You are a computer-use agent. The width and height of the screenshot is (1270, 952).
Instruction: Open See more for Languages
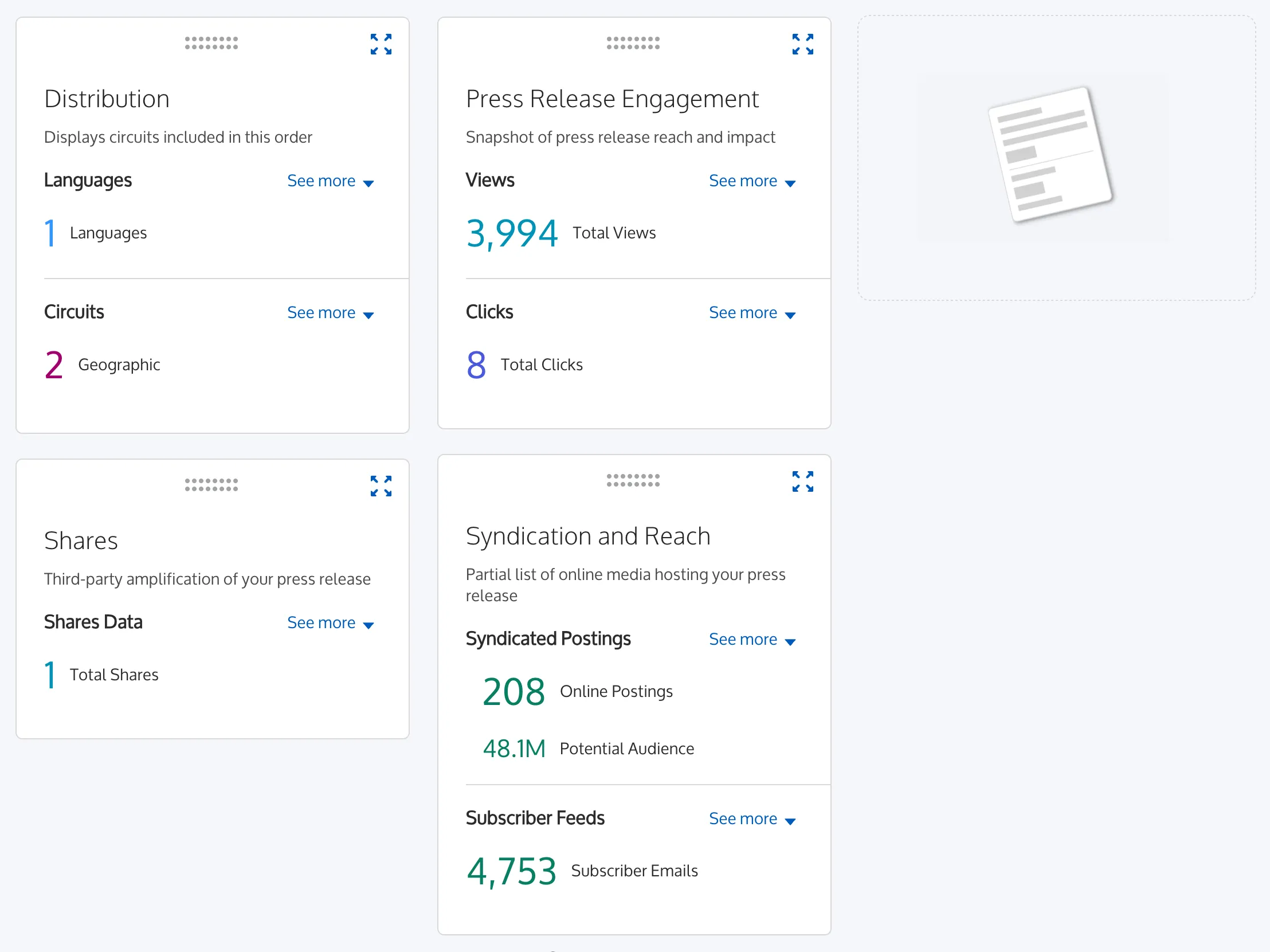(x=331, y=181)
